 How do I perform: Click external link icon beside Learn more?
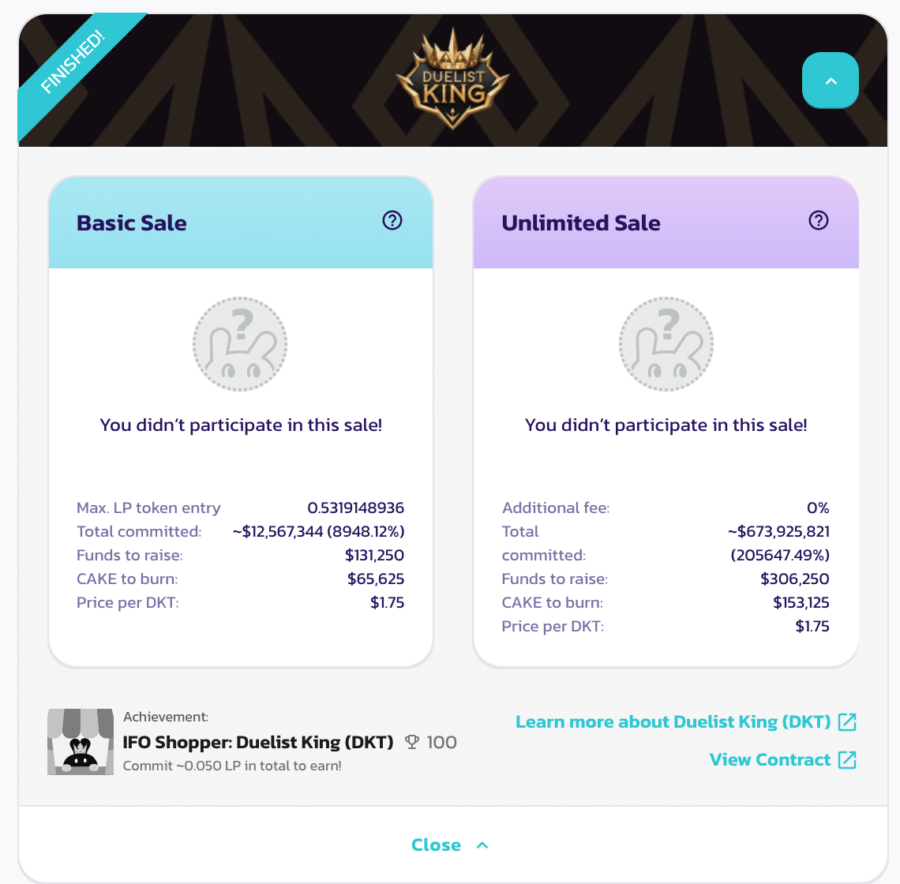(x=847, y=722)
